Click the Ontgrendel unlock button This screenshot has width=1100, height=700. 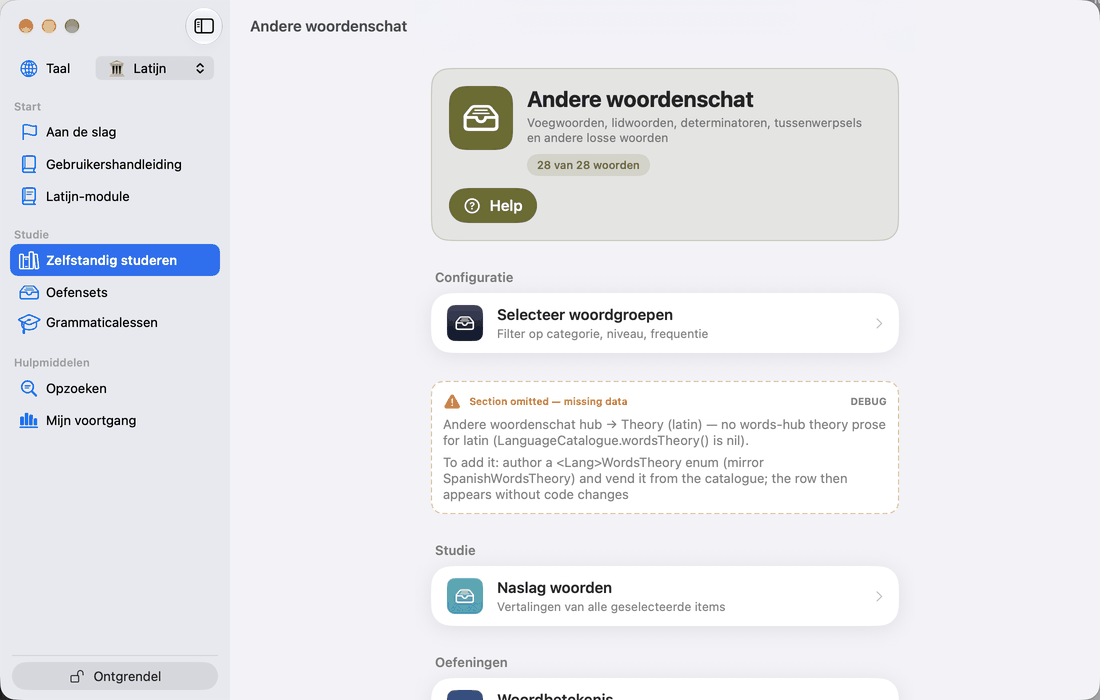tap(115, 676)
